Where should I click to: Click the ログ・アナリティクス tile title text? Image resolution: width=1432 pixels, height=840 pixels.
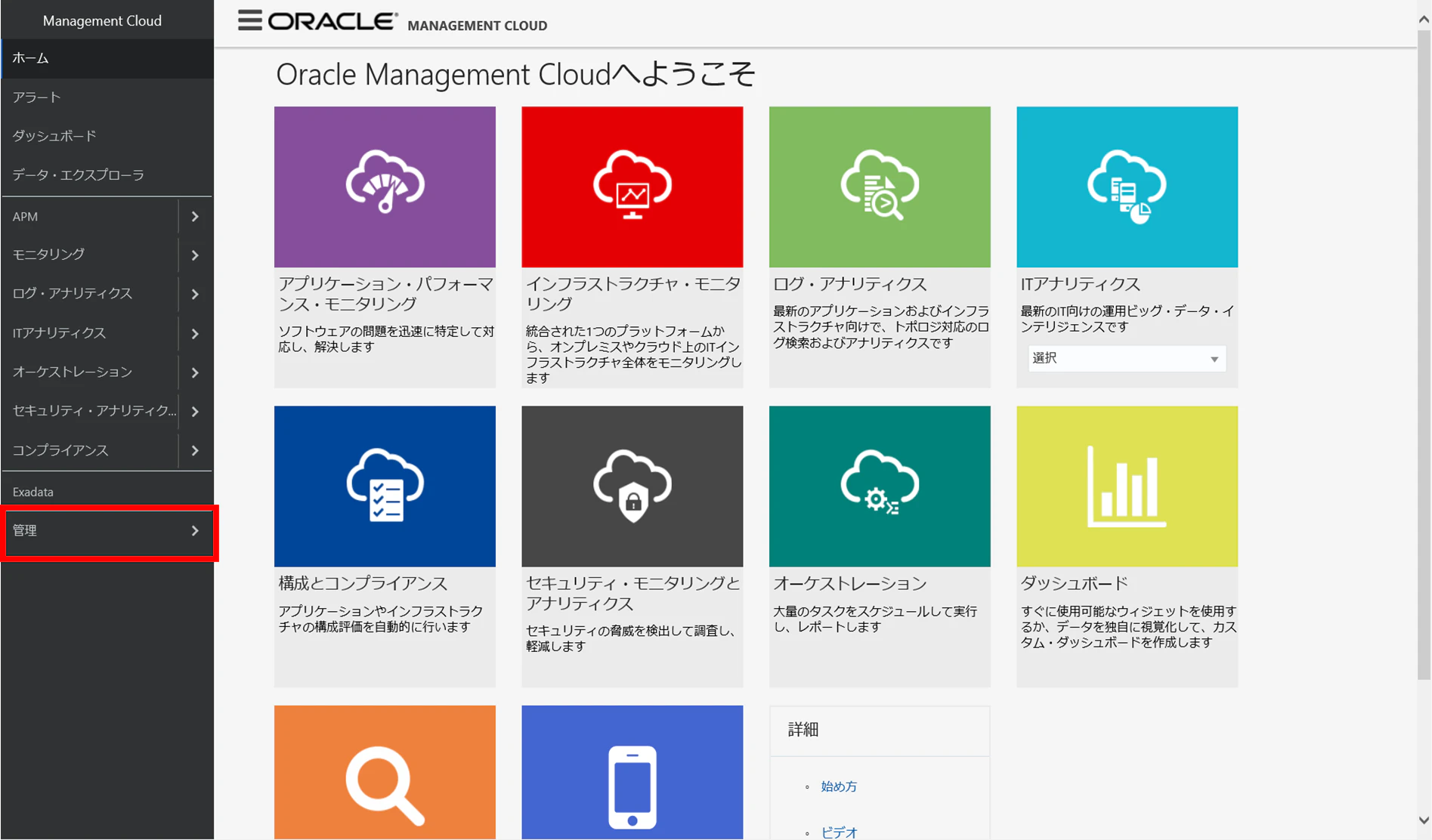pos(850,284)
